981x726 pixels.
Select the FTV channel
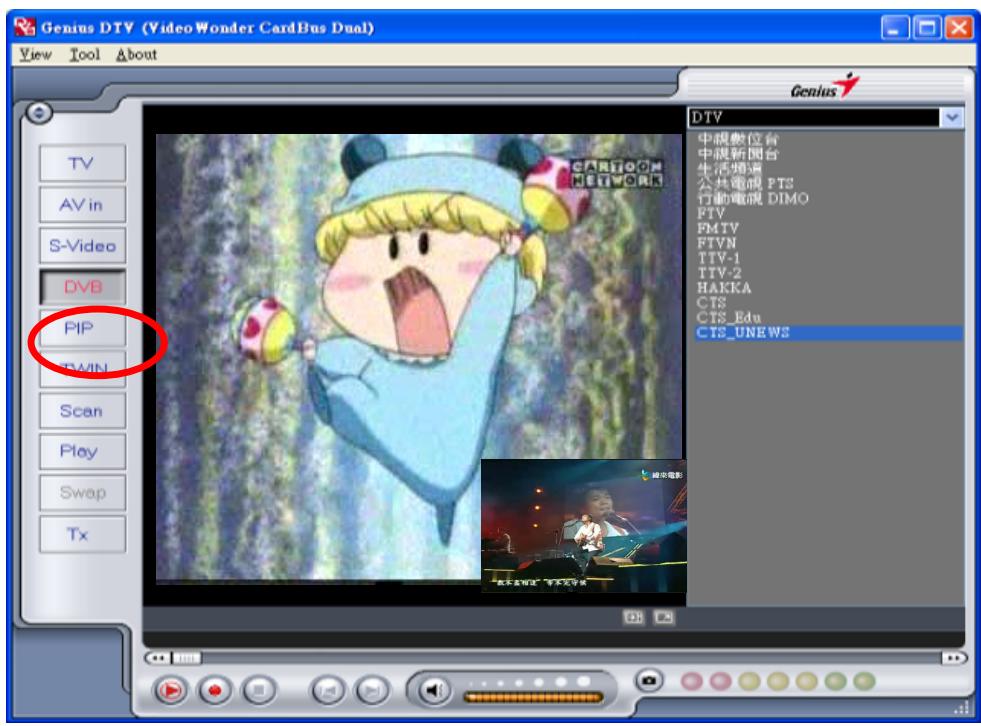click(710, 213)
